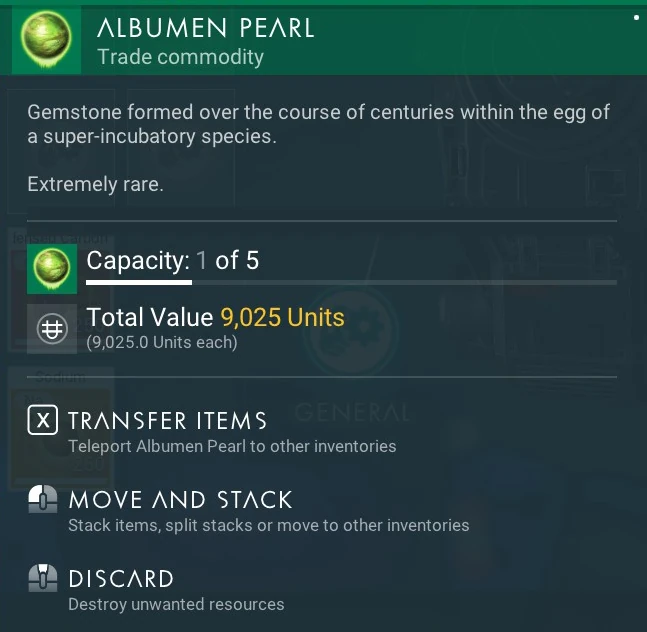Choose the Move and Stack option
Viewport: 647px width, 632px height.
180,500
